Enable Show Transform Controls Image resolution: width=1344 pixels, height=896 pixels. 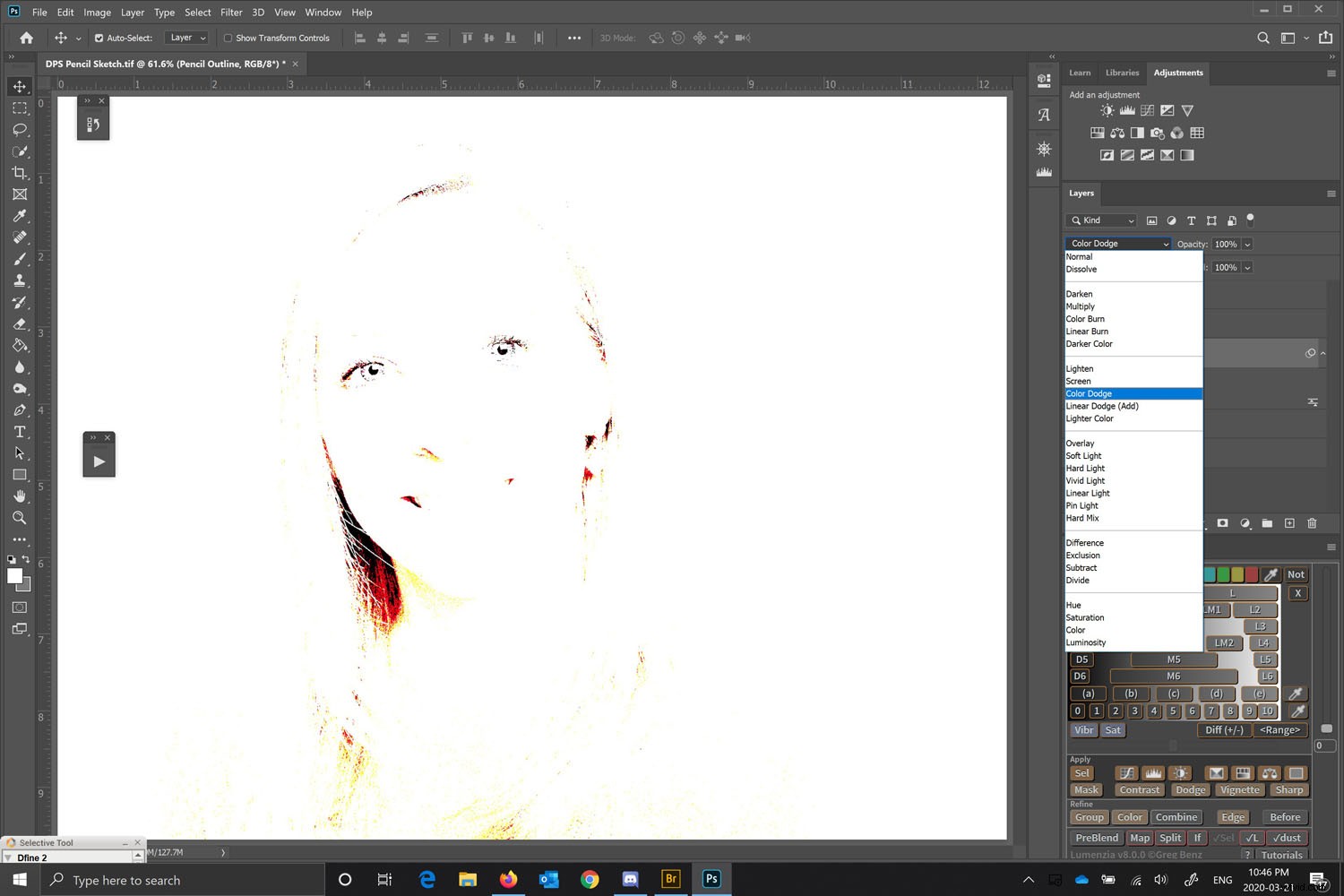click(x=228, y=38)
